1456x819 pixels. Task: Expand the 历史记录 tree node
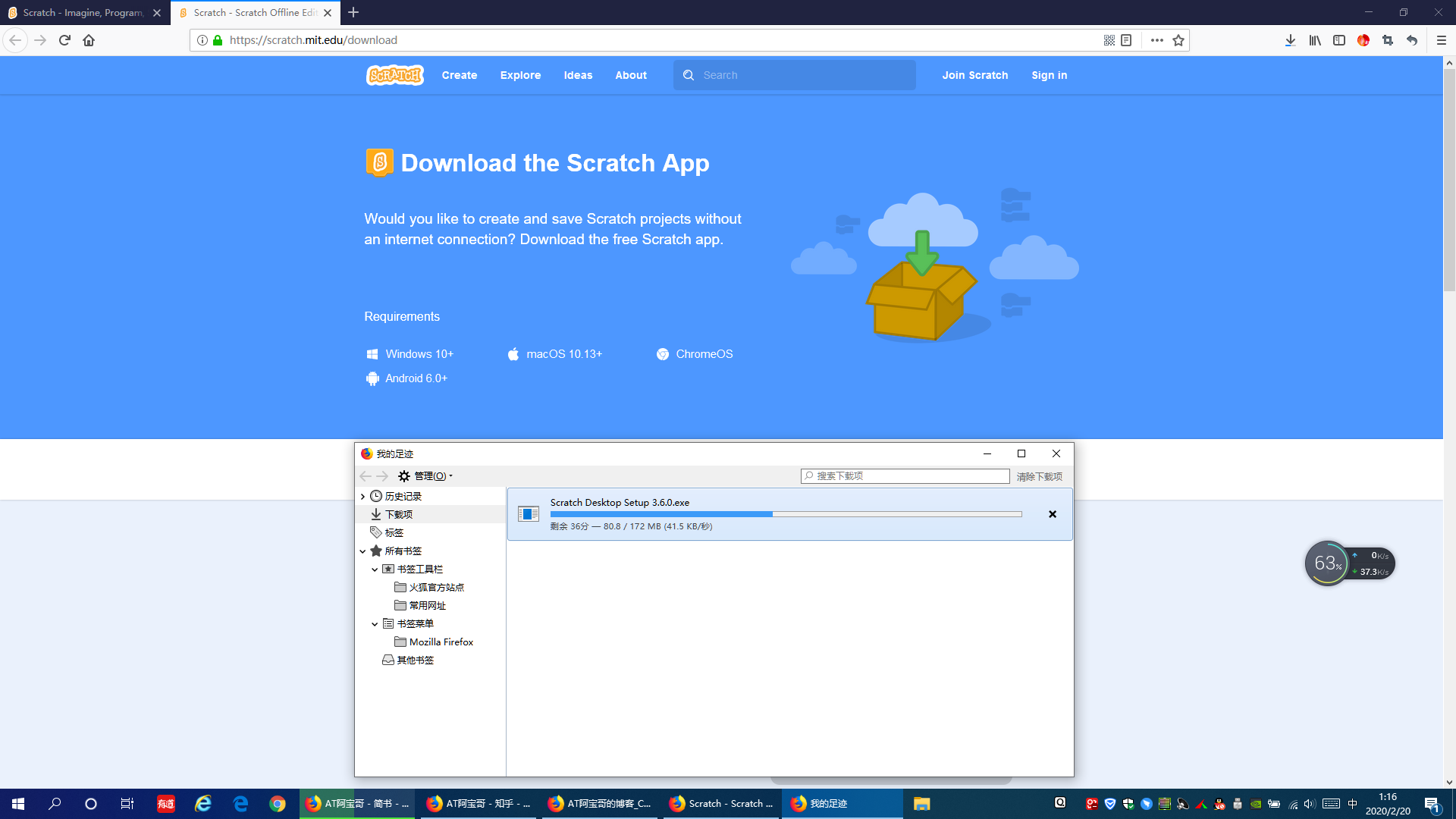pyautogui.click(x=362, y=497)
